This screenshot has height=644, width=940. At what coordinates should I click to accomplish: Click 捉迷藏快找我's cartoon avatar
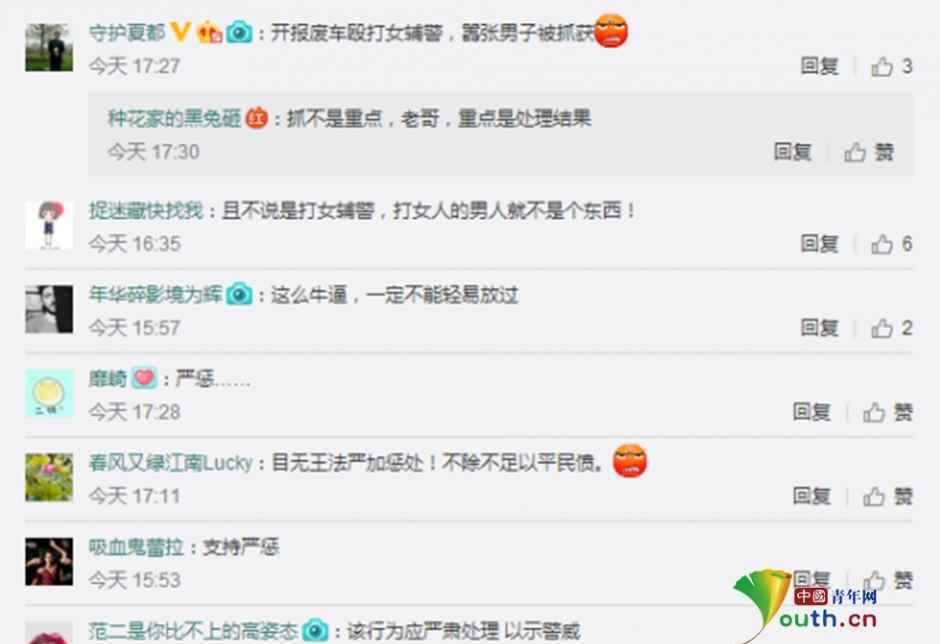pos(49,225)
